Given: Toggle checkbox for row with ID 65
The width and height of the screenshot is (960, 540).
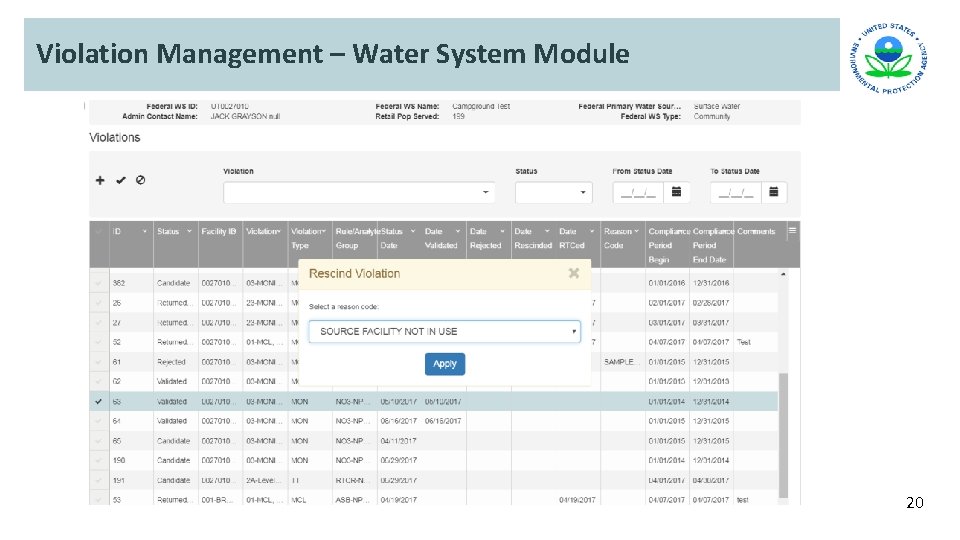Looking at the screenshot, I should click(x=99, y=441).
